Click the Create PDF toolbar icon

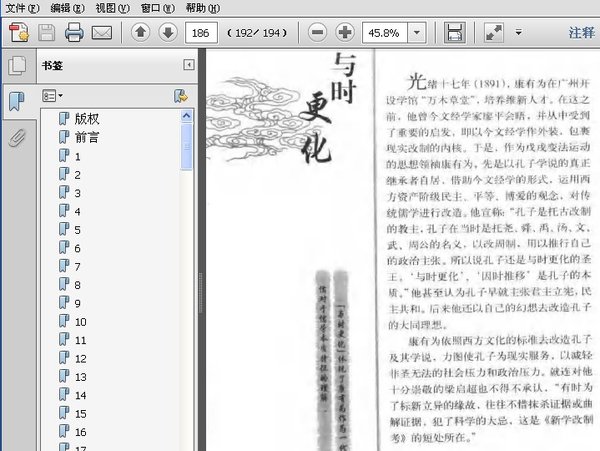[x=19, y=33]
